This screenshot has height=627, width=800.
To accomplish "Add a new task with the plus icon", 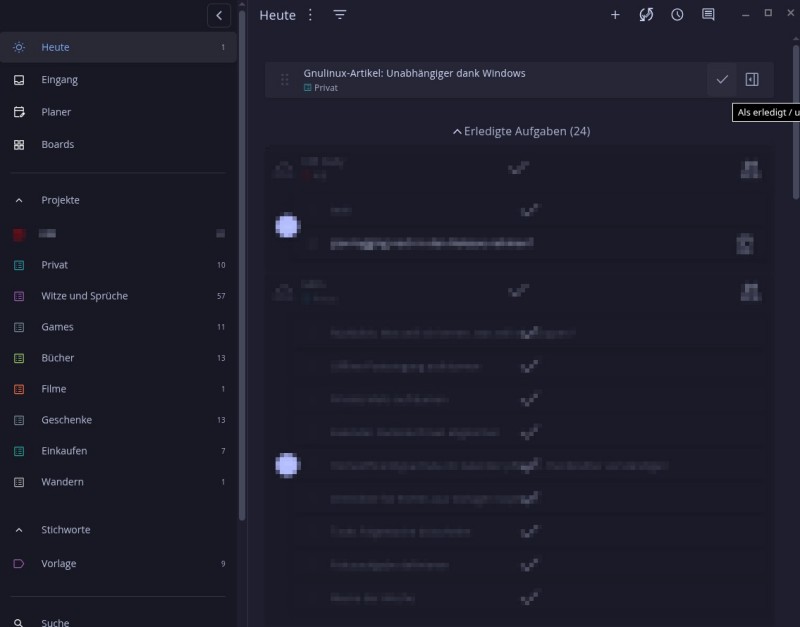I will coord(615,15).
